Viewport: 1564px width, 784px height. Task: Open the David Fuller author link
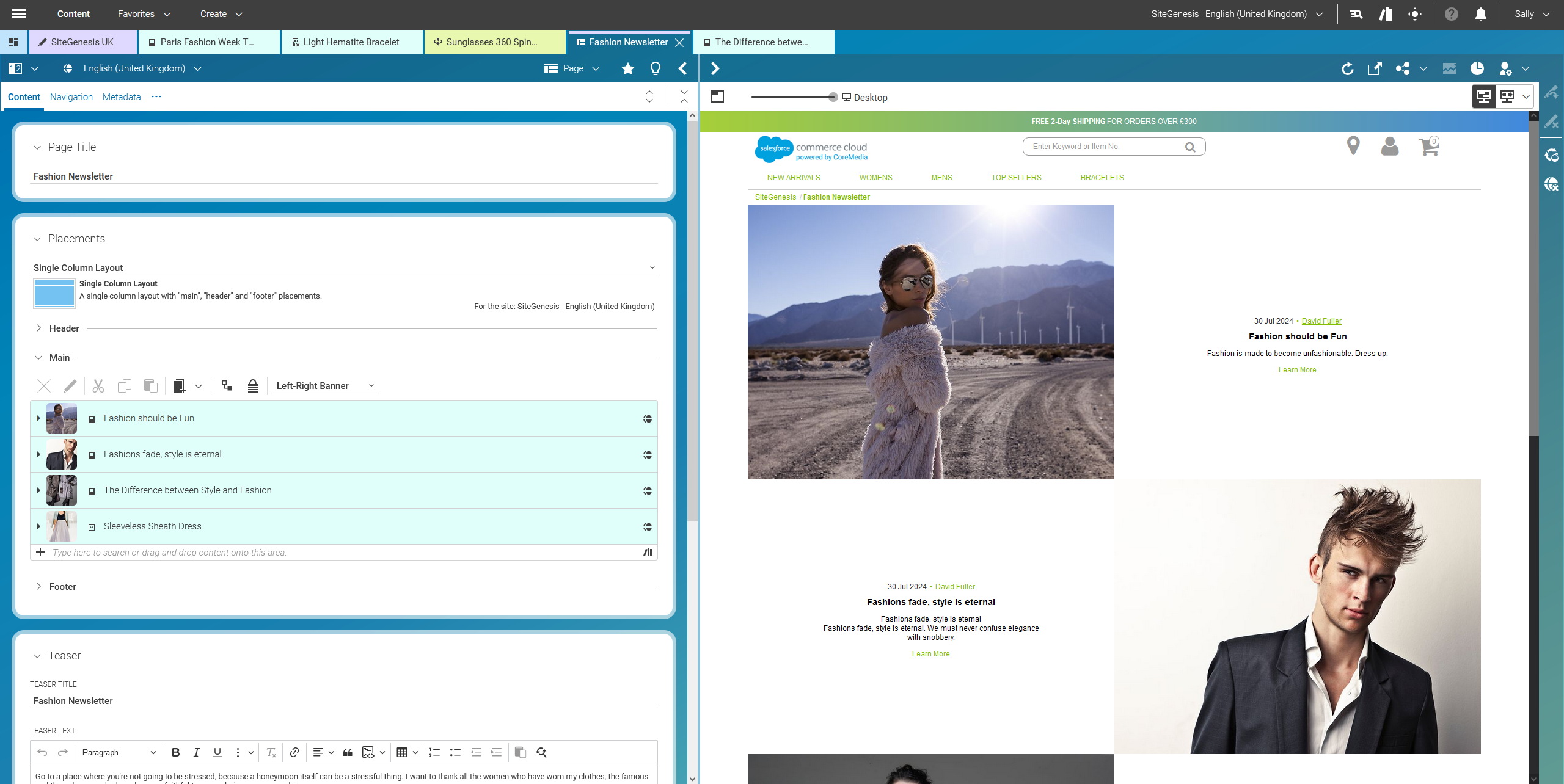1321,321
